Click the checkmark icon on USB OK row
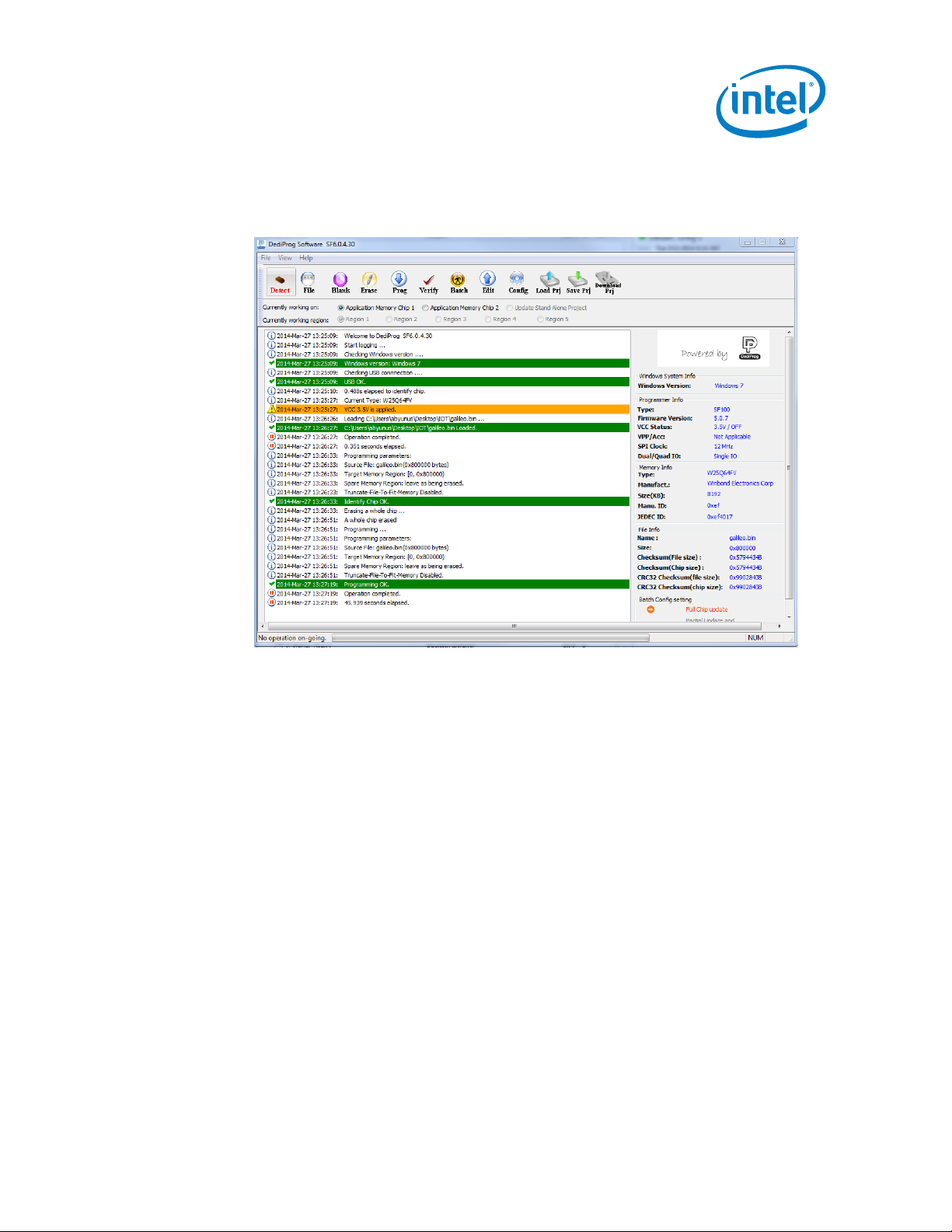 click(271, 382)
